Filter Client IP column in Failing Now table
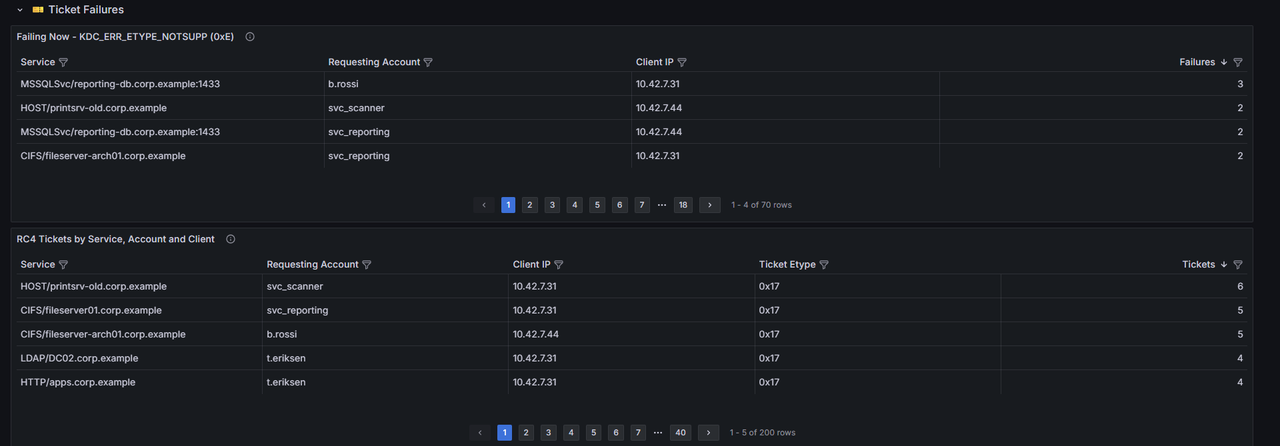The height and width of the screenshot is (446, 1280). (682, 62)
